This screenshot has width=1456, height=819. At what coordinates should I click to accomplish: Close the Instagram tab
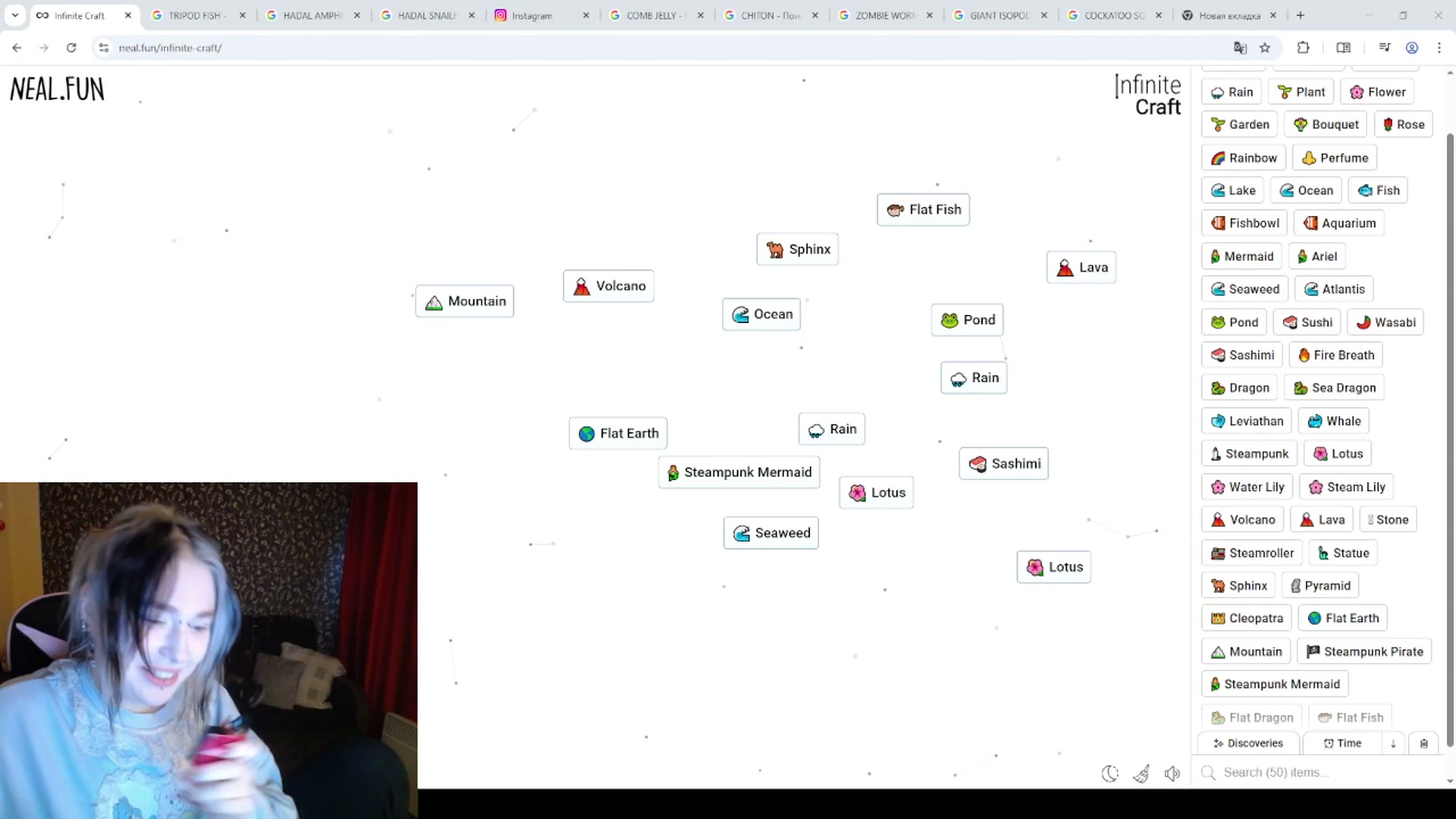click(x=585, y=15)
